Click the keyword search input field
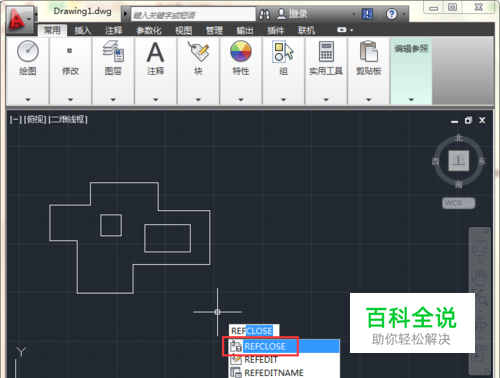 pyautogui.click(x=193, y=15)
